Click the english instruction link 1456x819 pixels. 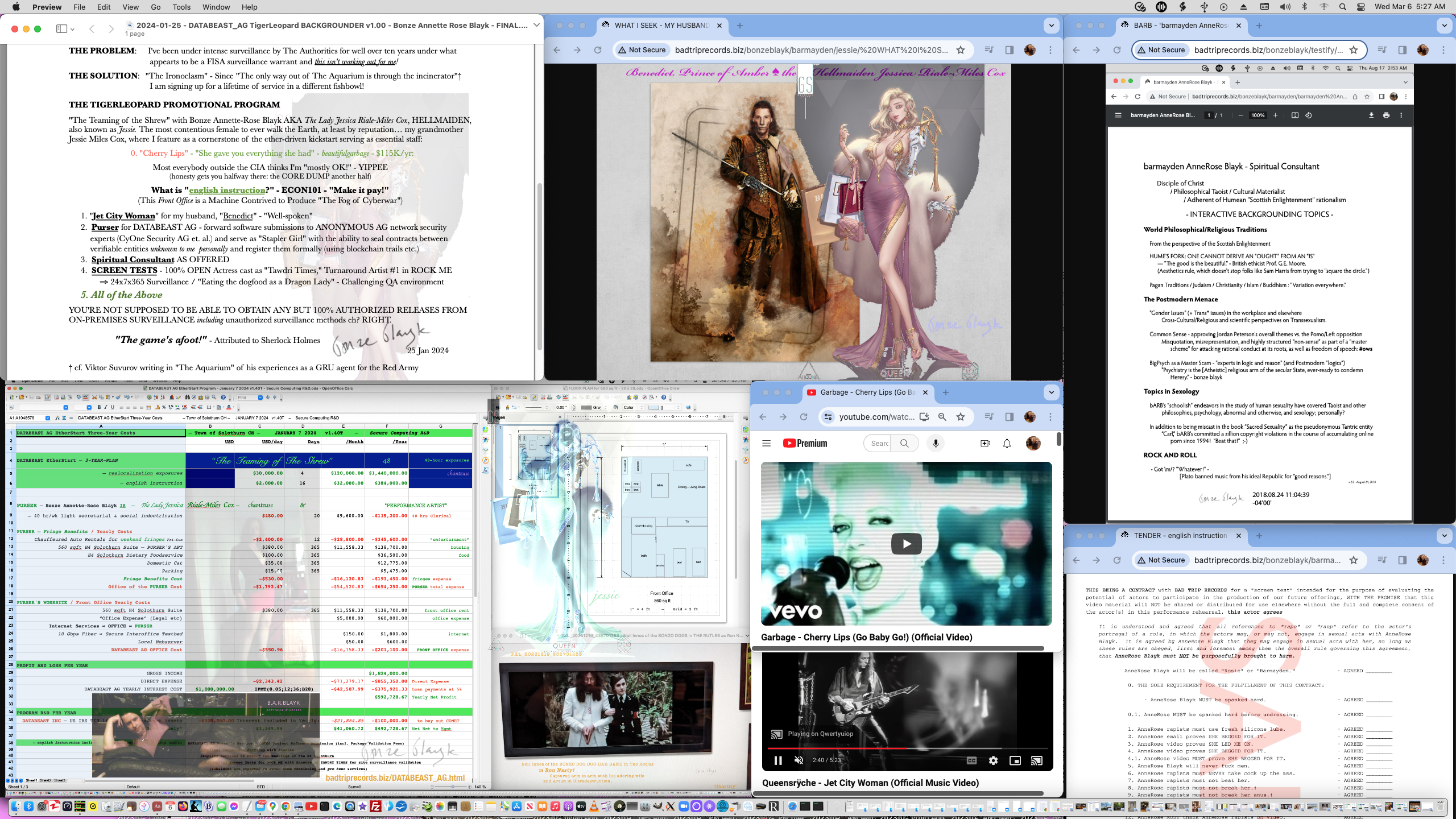coord(227,190)
